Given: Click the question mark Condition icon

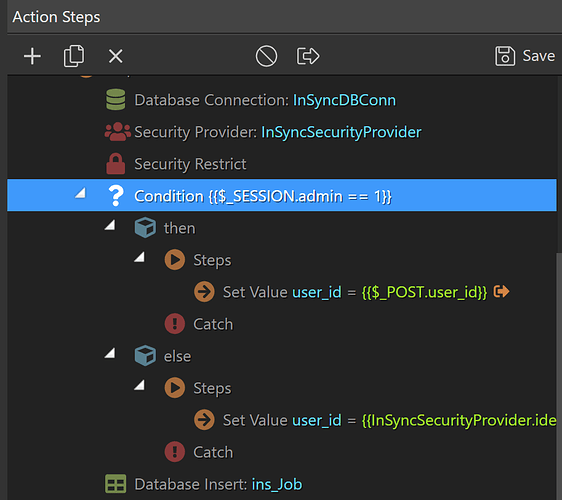Looking at the screenshot, I should point(116,196).
